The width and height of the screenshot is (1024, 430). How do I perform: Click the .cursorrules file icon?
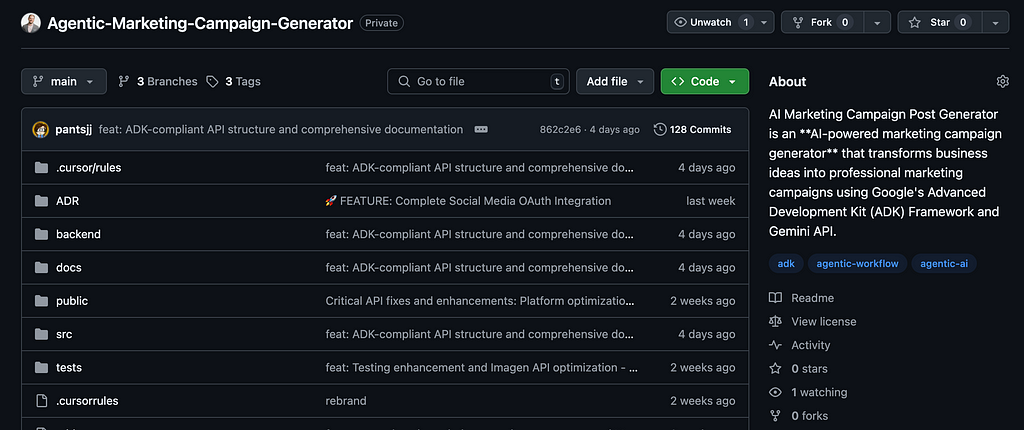coord(42,401)
